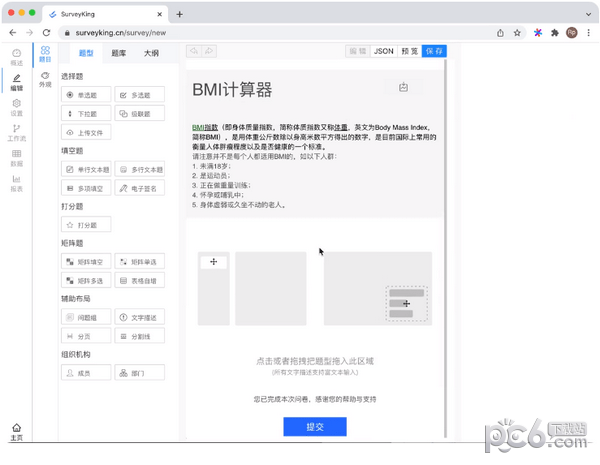The image size is (600, 465).
Task: Click the share icon in address bar
Action: pyautogui.click(x=500, y=33)
